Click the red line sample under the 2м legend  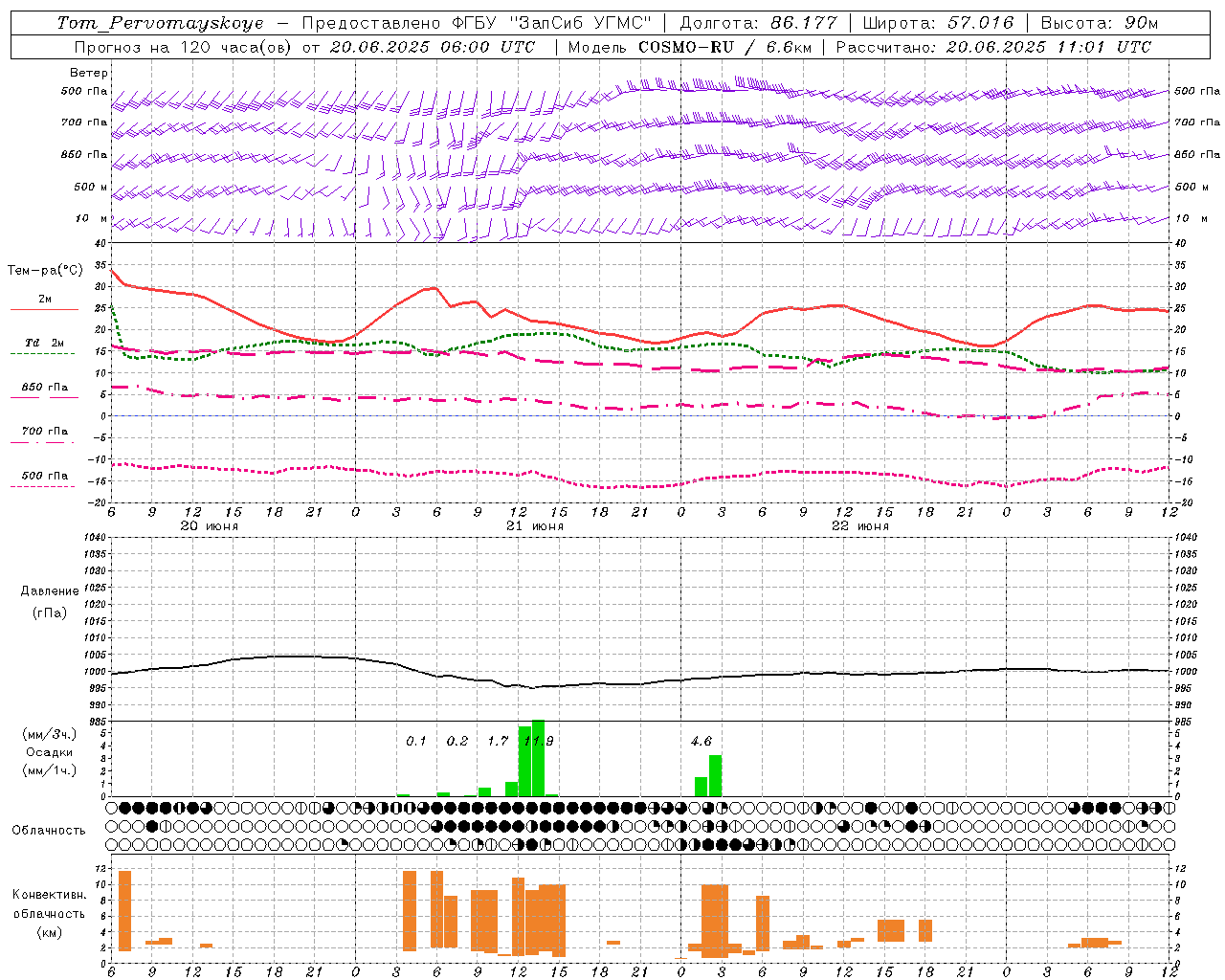44,310
